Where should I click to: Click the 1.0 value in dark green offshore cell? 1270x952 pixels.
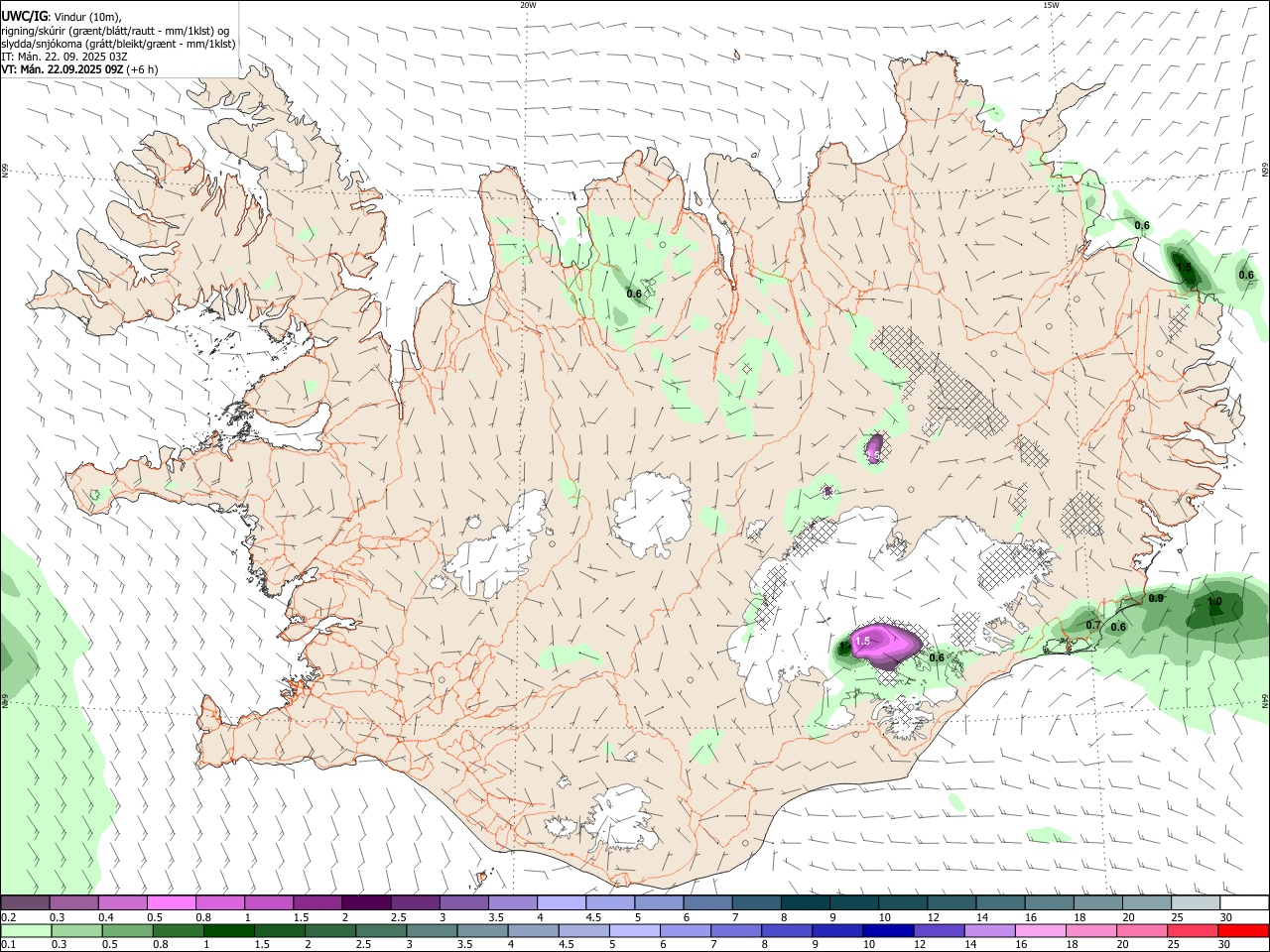coord(1214,601)
